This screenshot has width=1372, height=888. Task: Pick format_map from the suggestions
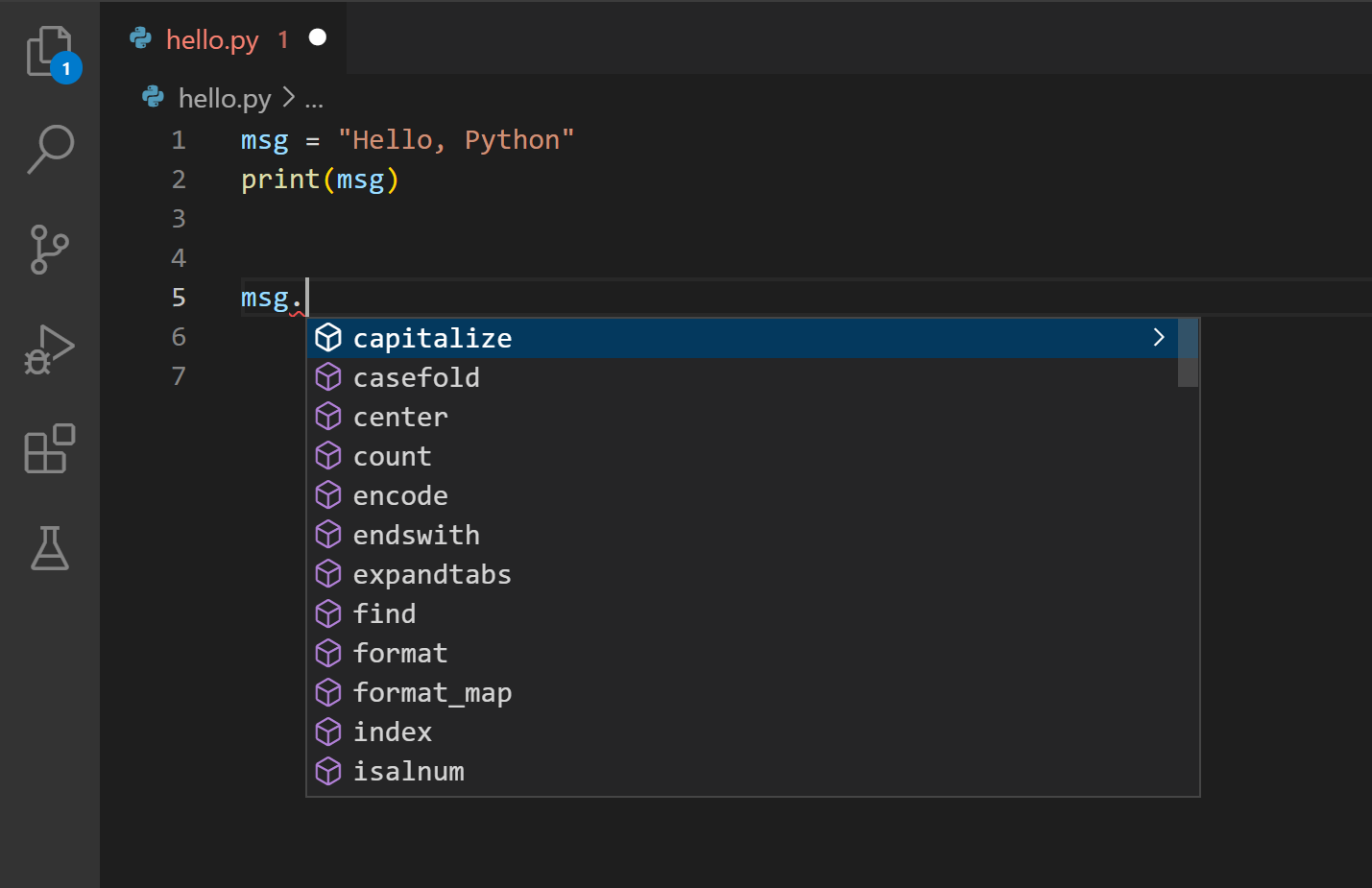[x=432, y=692]
